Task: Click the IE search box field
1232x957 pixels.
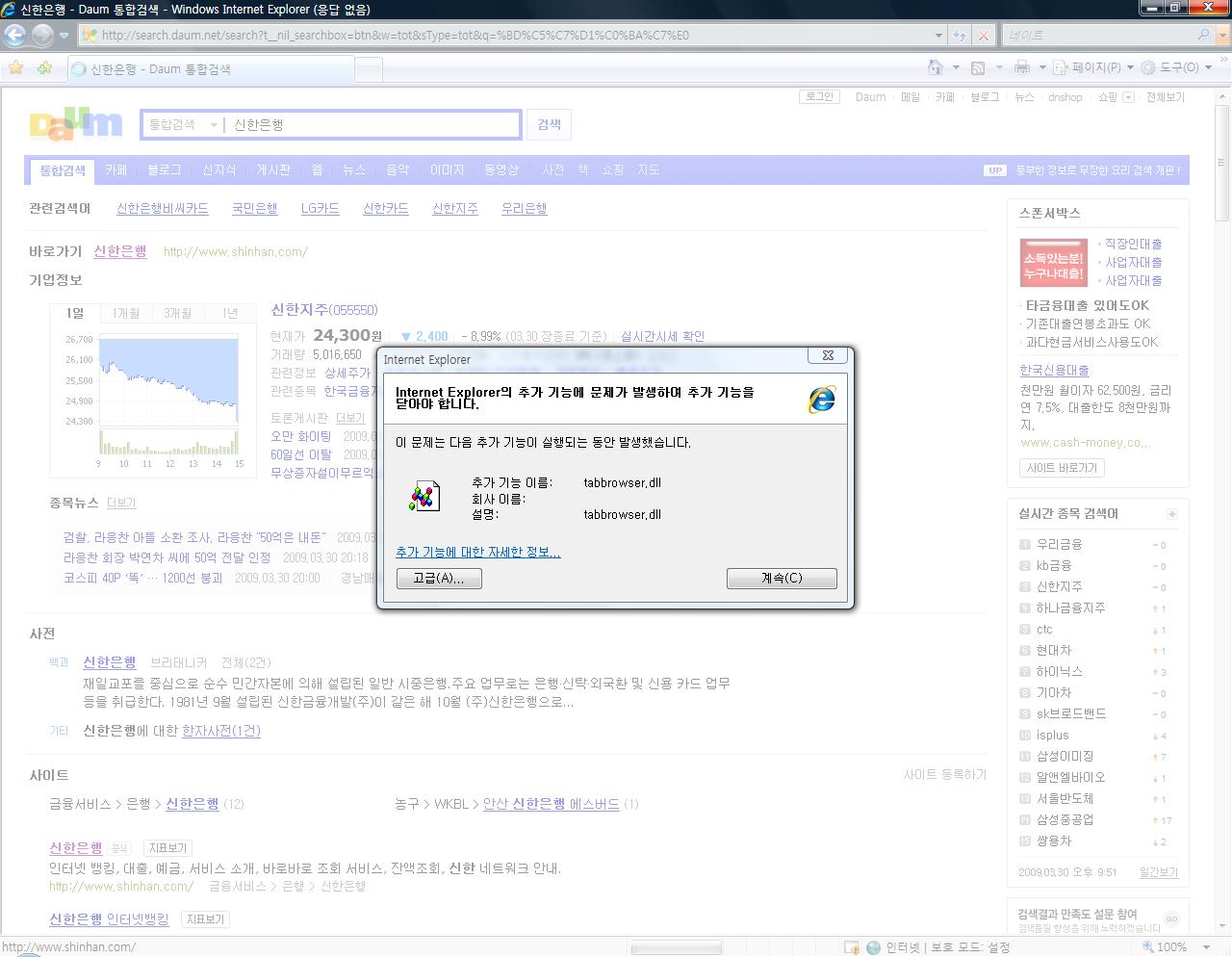Action: (1095, 36)
